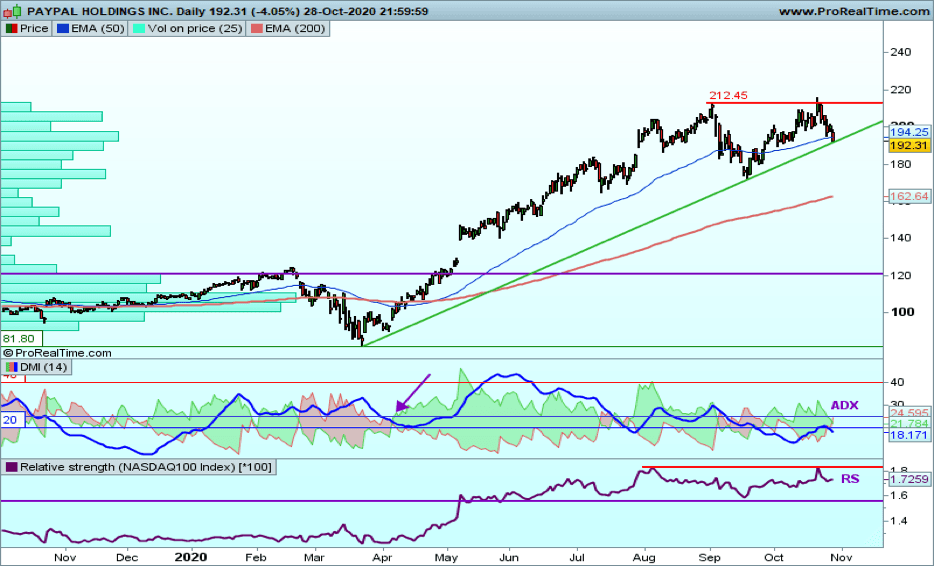
Task: Click the DMI indicator color icon
Action: pos(11,367)
